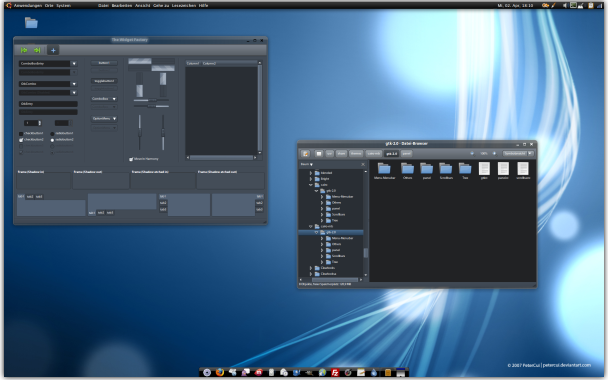
Task: Select the Tree folder icon in main view
Action: (465, 168)
